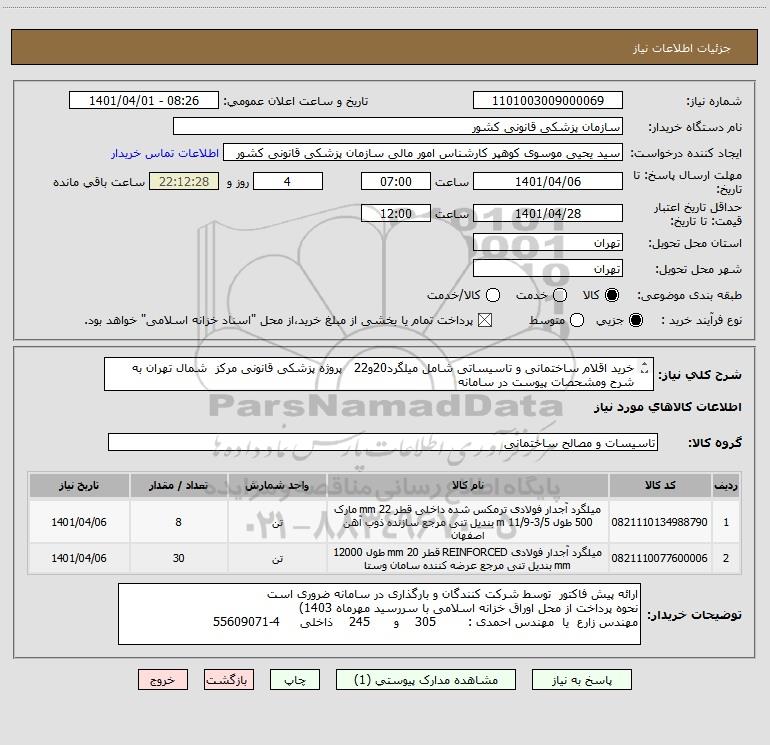Click the general description text area
Image resolution: width=770 pixels, height=745 pixels.
point(379,374)
